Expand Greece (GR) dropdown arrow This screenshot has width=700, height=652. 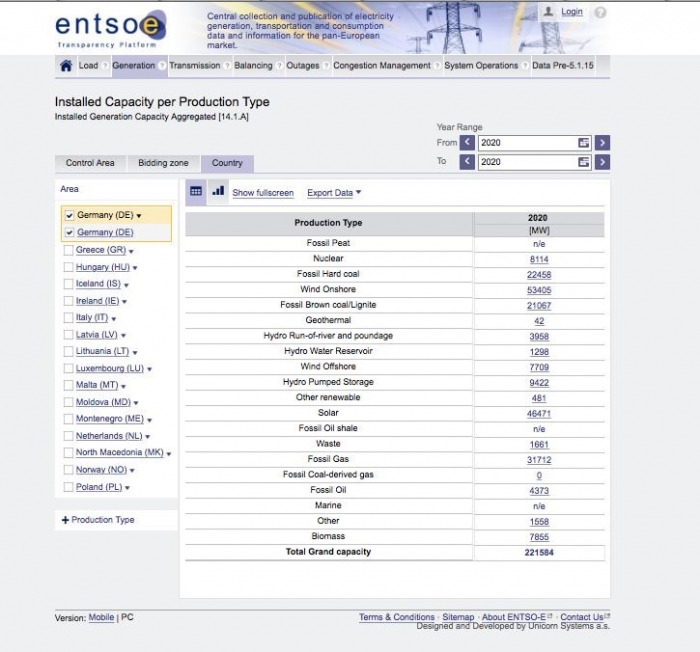[x=131, y=251]
